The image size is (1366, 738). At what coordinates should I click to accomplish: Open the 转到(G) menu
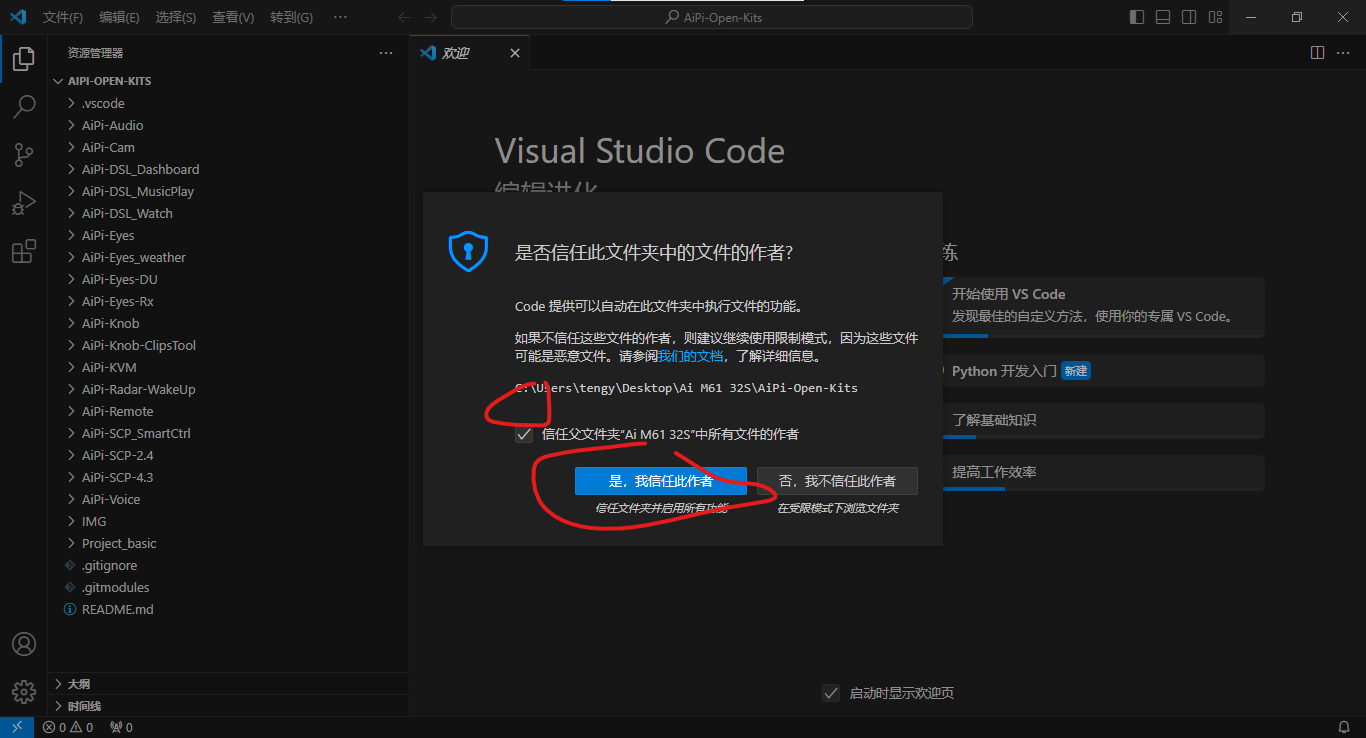coord(291,17)
